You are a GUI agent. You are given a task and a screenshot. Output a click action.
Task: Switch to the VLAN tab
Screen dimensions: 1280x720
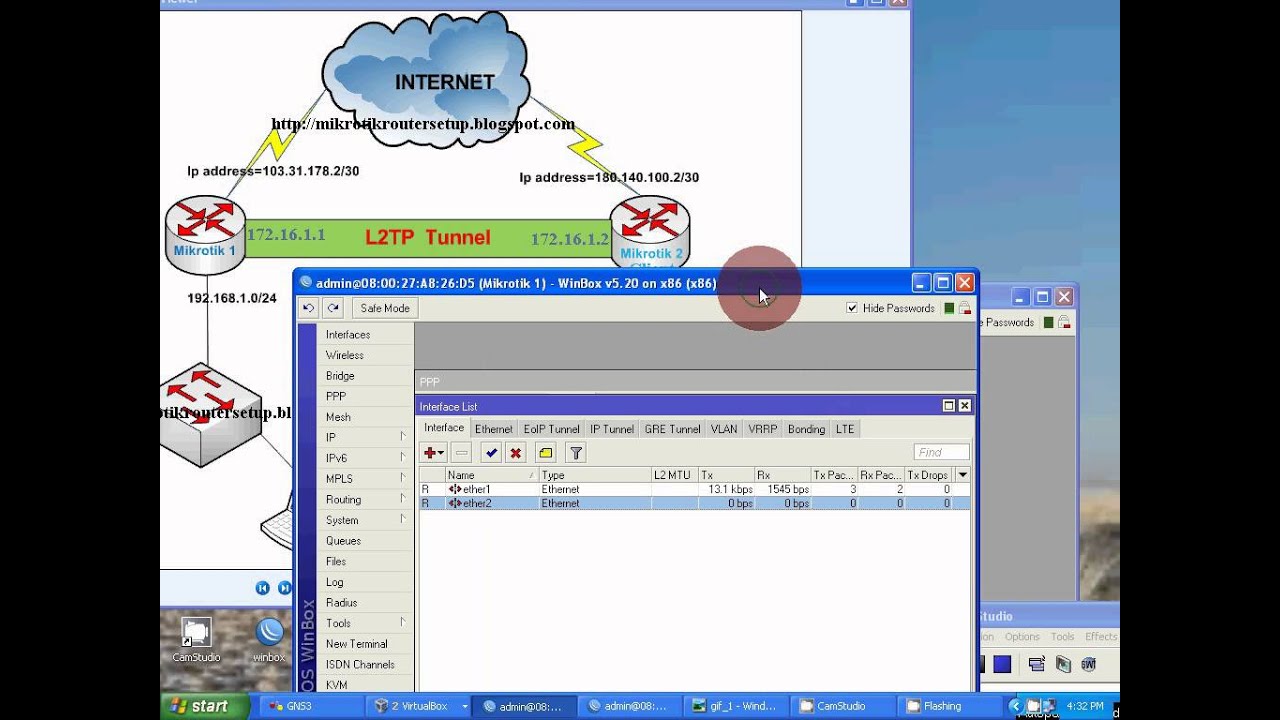click(x=724, y=429)
